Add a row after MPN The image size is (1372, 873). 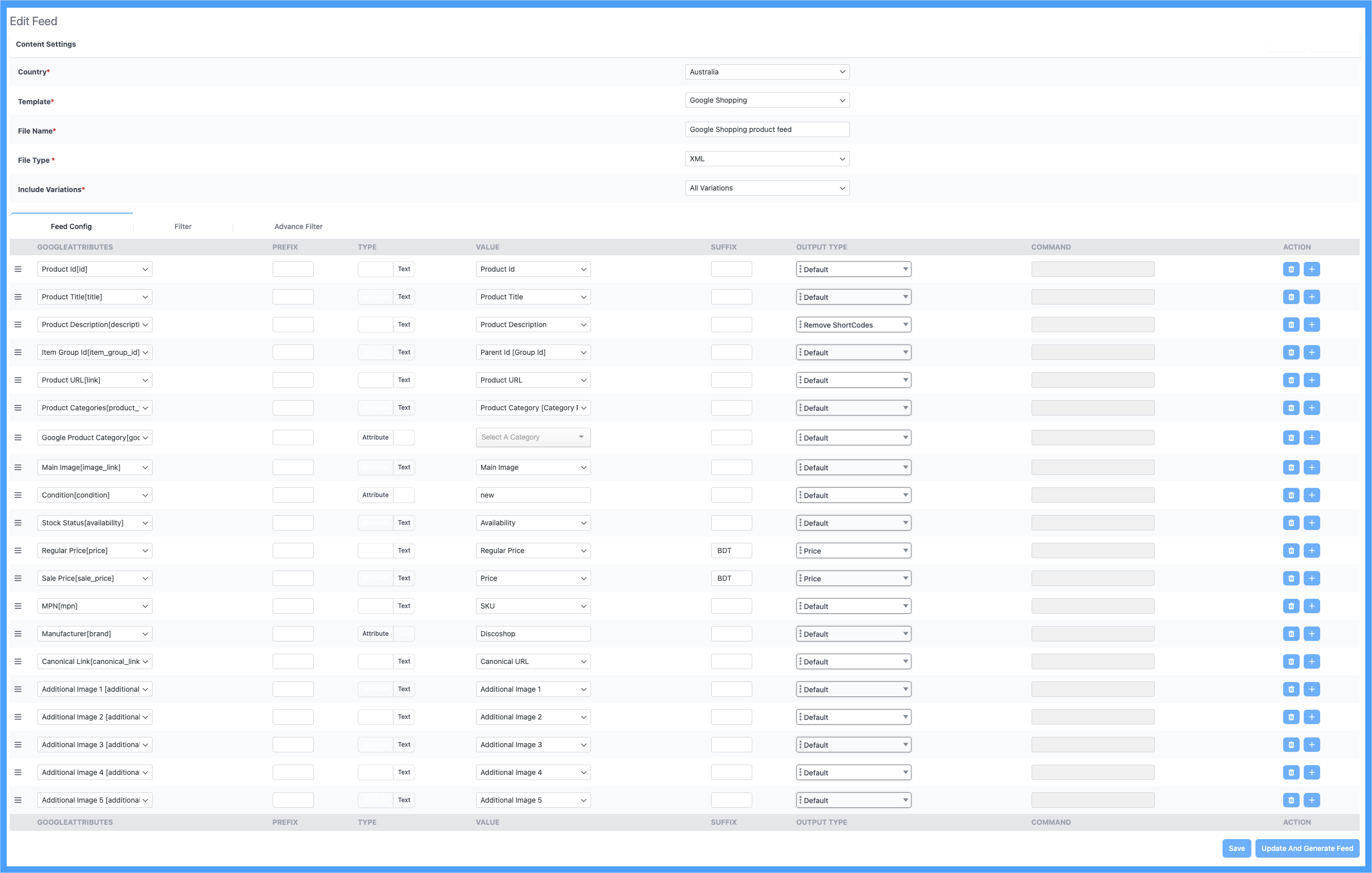pyautogui.click(x=1311, y=606)
